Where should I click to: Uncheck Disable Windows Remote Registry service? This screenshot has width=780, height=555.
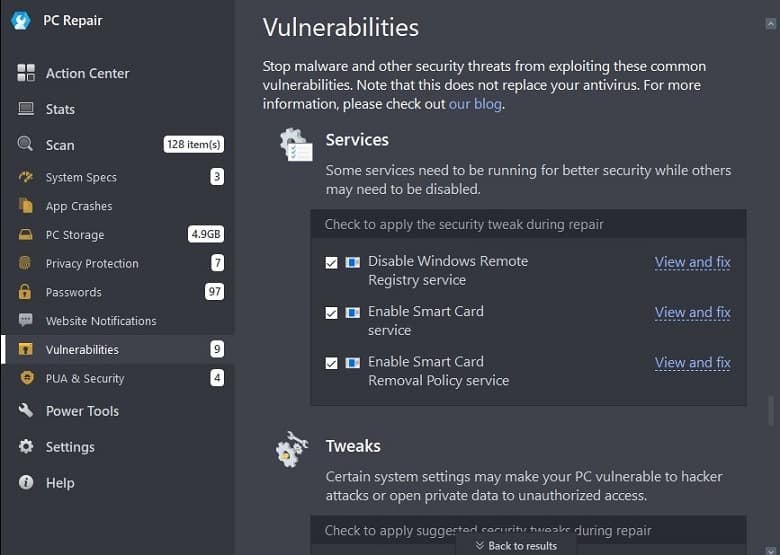pyautogui.click(x=331, y=263)
